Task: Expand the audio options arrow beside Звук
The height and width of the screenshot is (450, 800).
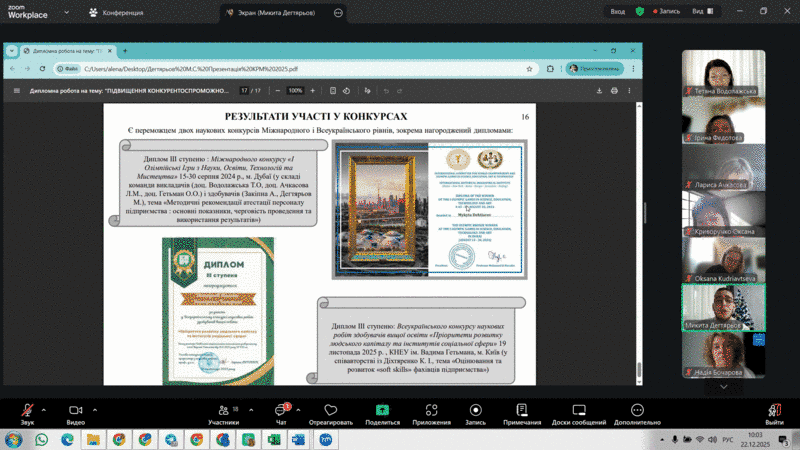Action: click(46, 407)
